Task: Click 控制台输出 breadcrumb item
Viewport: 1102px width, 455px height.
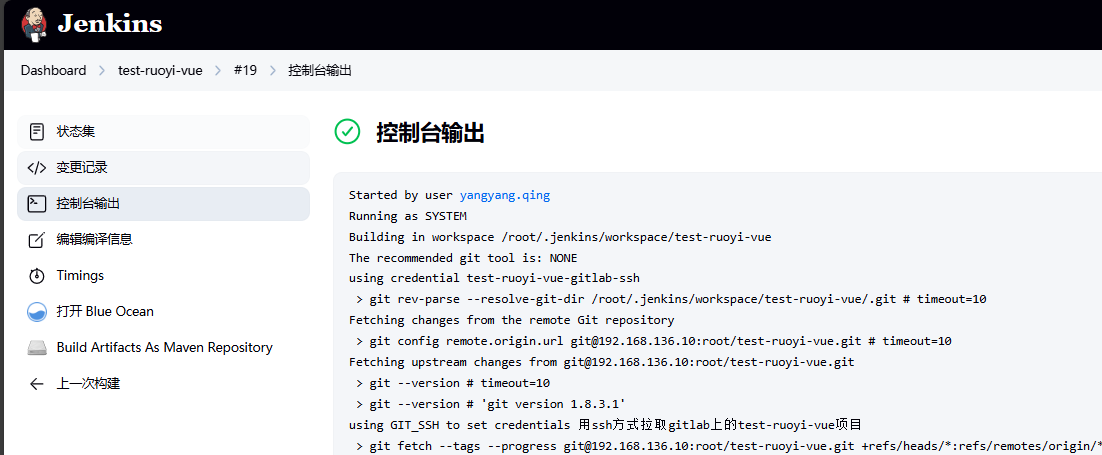Action: pos(320,70)
